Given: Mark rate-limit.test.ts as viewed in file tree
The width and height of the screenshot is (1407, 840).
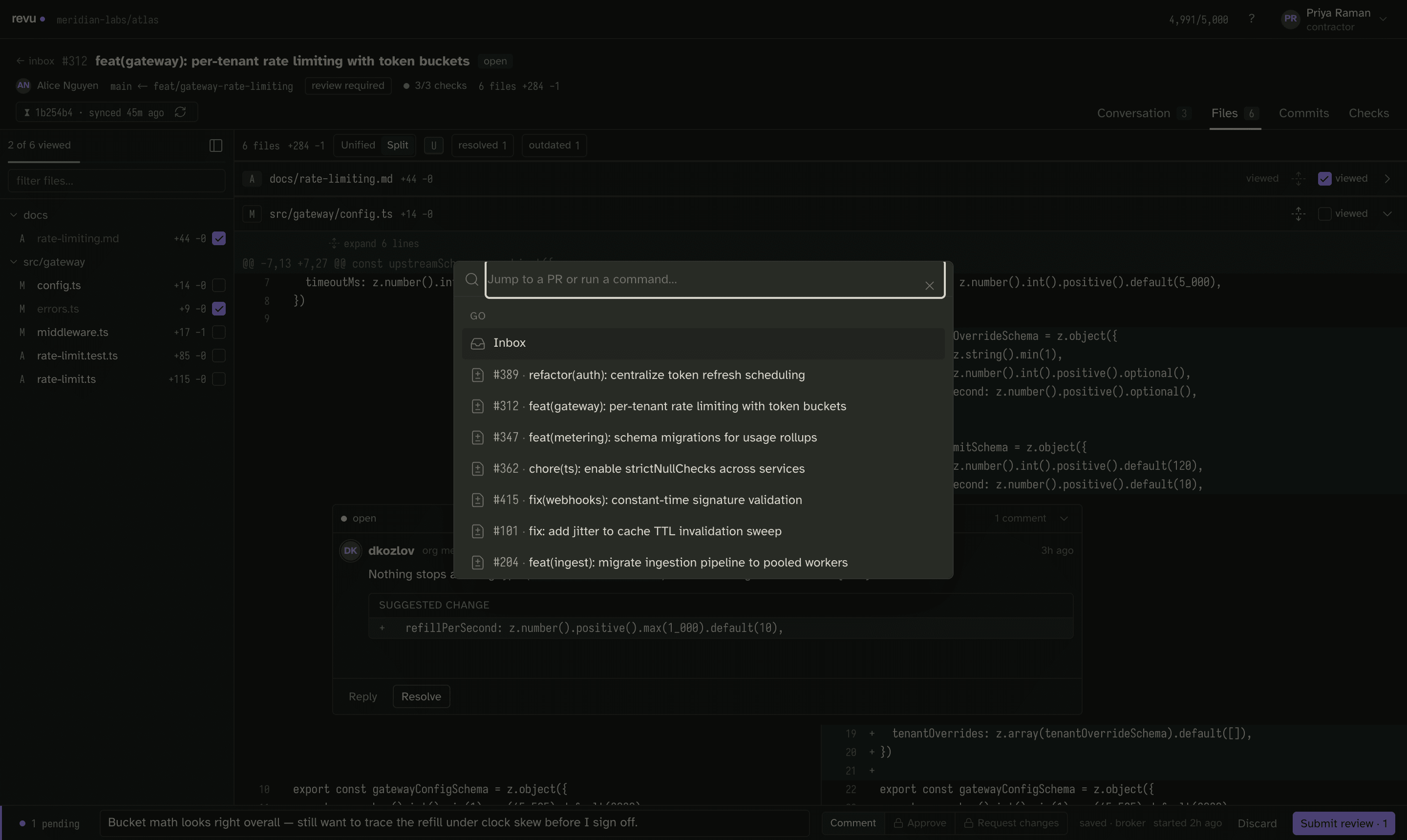Looking at the screenshot, I should 218,356.
